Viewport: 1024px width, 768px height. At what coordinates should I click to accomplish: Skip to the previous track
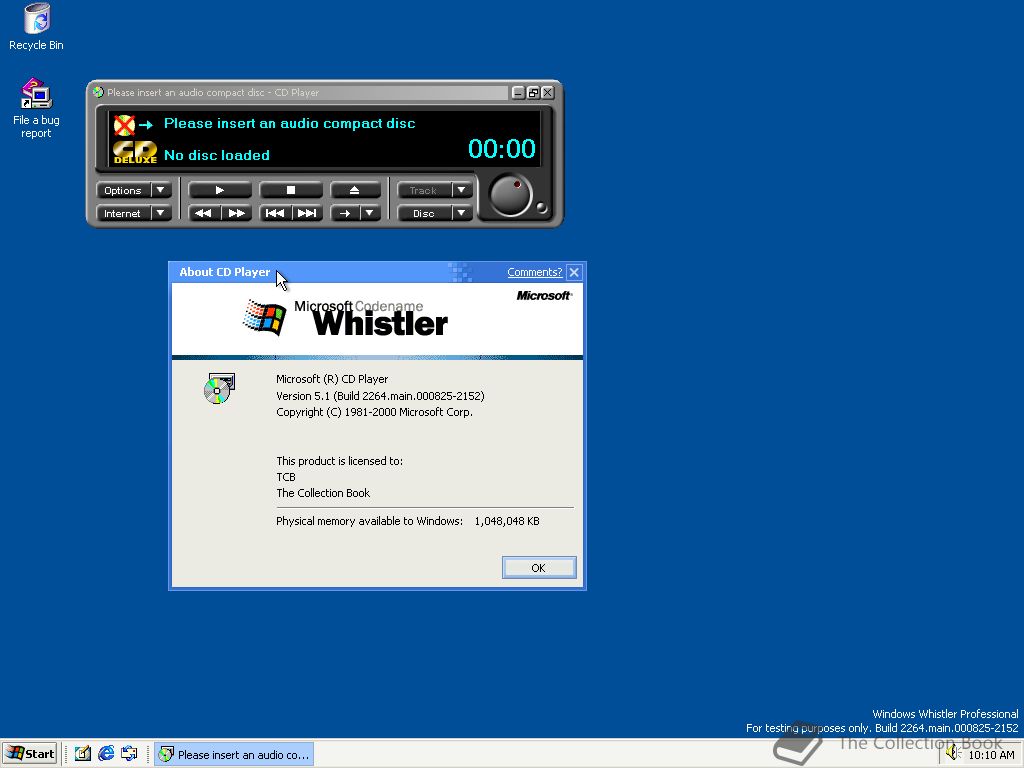tap(275, 213)
